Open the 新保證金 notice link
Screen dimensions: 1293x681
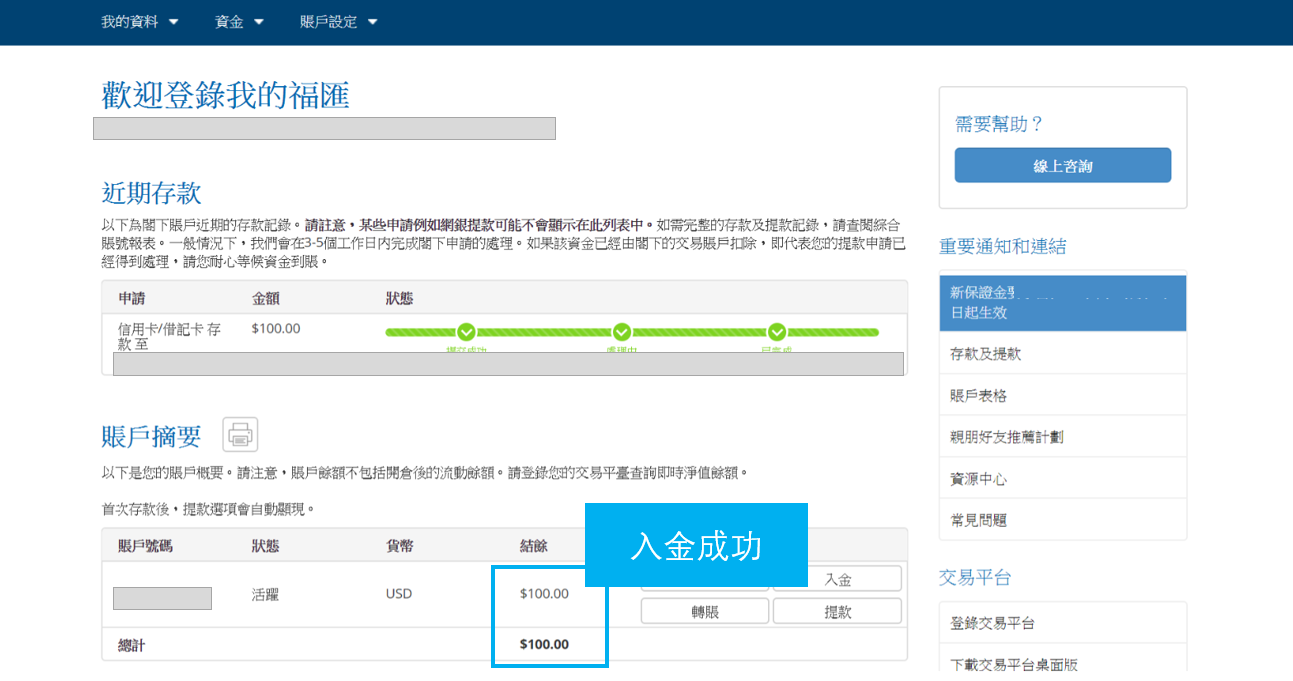pyautogui.click(x=1062, y=303)
